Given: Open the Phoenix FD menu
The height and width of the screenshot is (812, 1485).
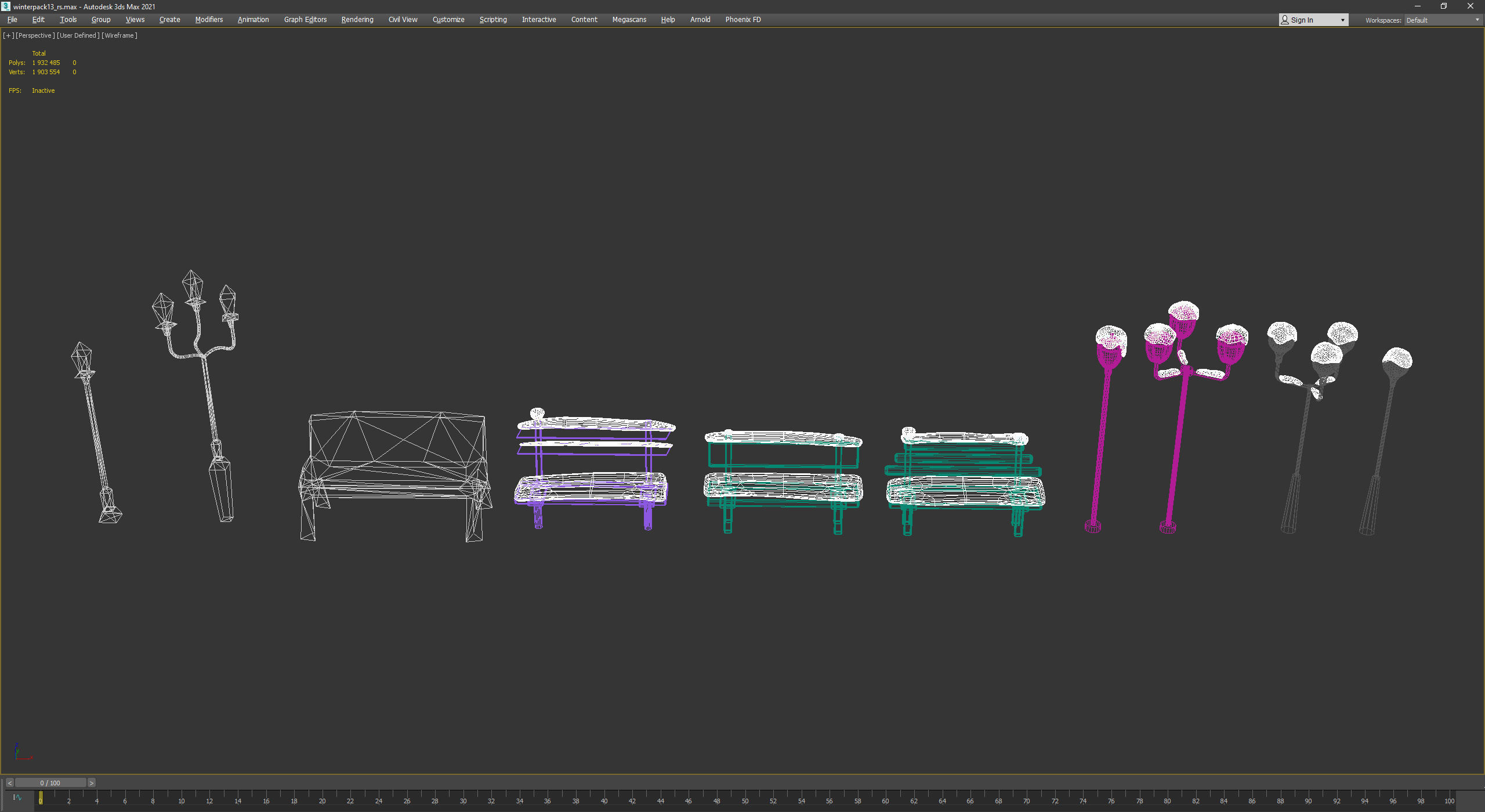Looking at the screenshot, I should click(742, 20).
